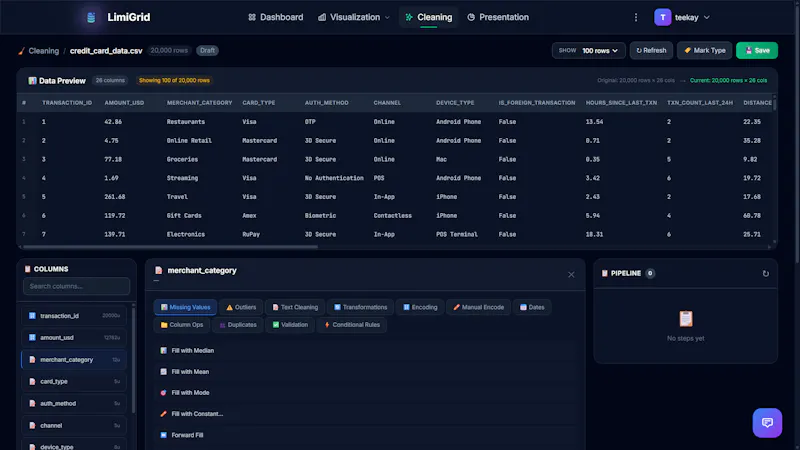800x450 pixels.
Task: Open the three-dot more options menu
Action: coord(636,17)
